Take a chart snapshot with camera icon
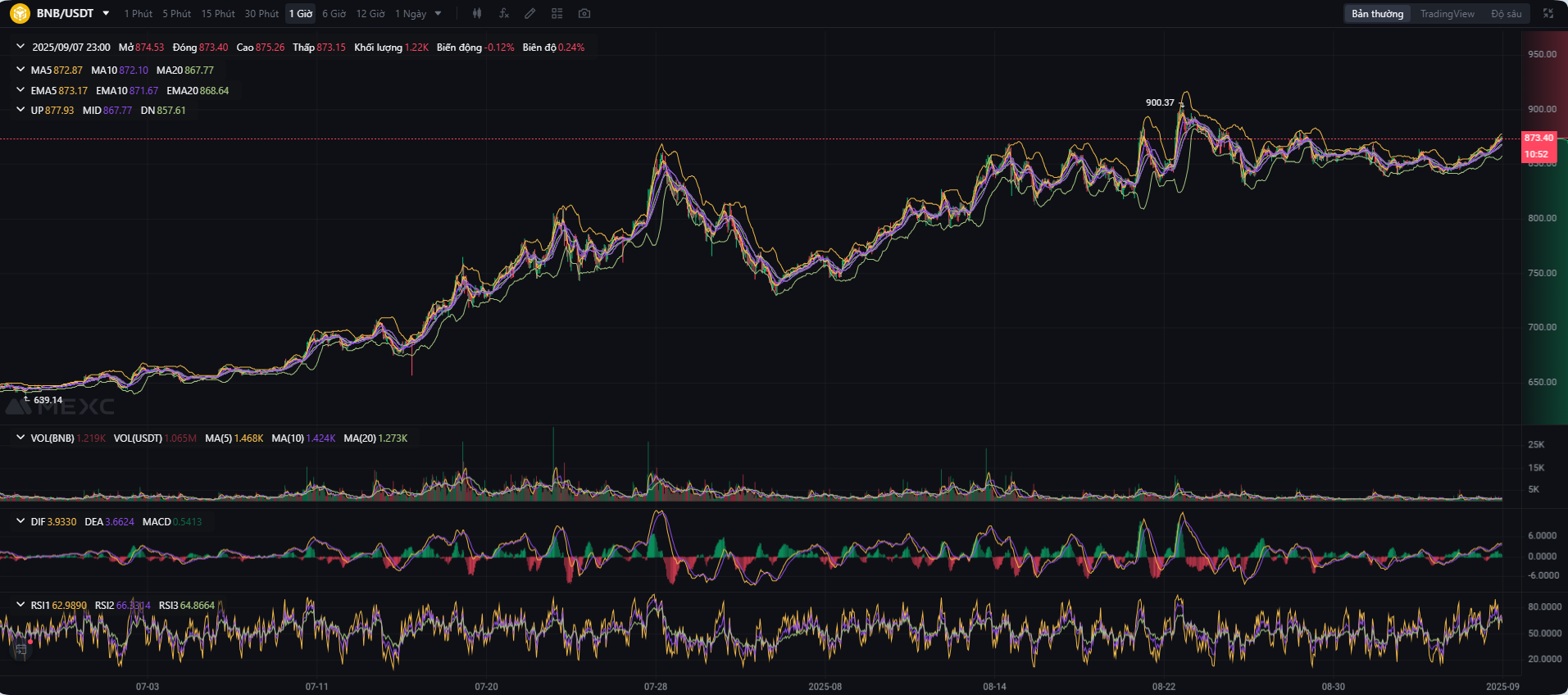Image resolution: width=1568 pixels, height=695 pixels. click(584, 13)
